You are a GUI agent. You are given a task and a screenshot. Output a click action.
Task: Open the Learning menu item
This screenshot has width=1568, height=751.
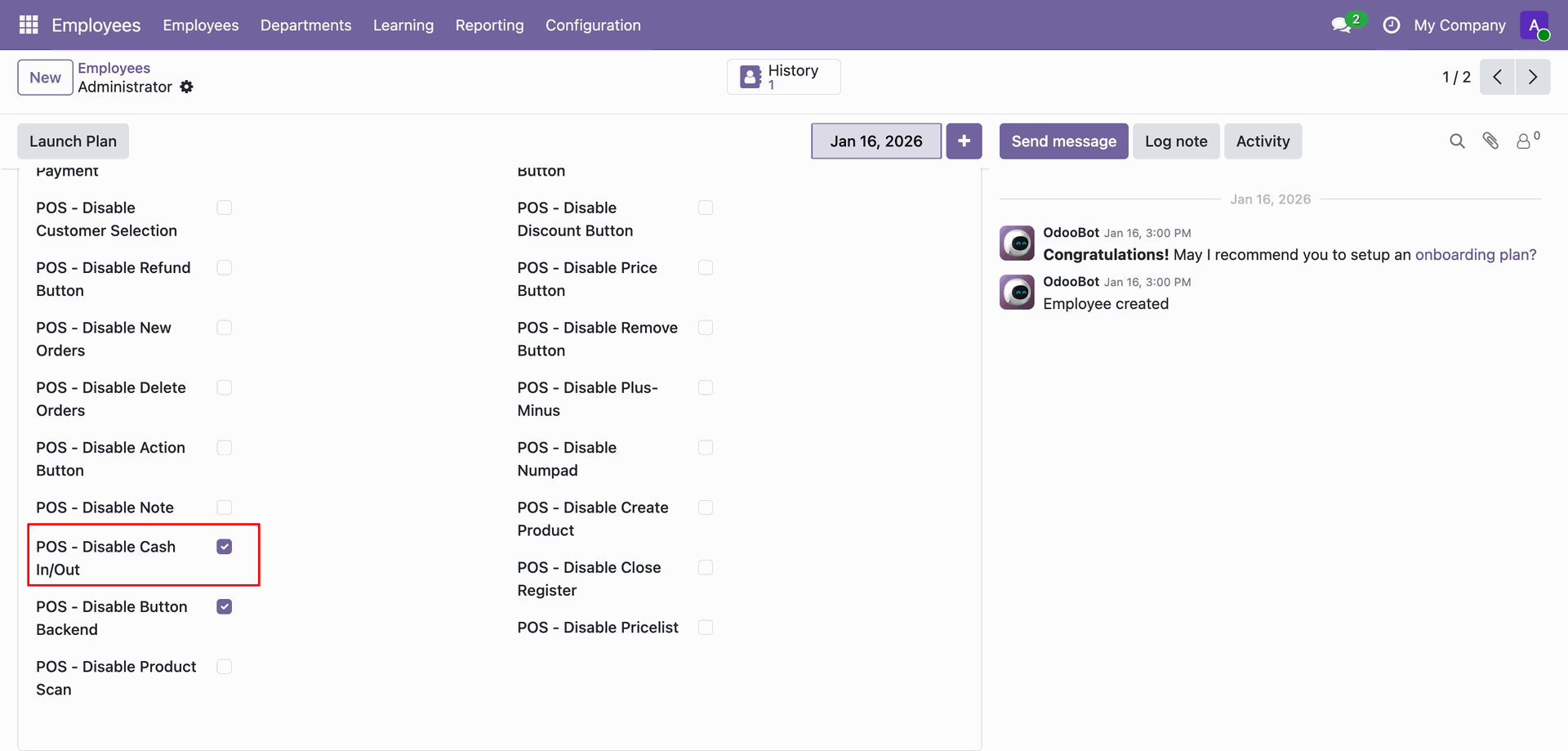[x=403, y=25]
